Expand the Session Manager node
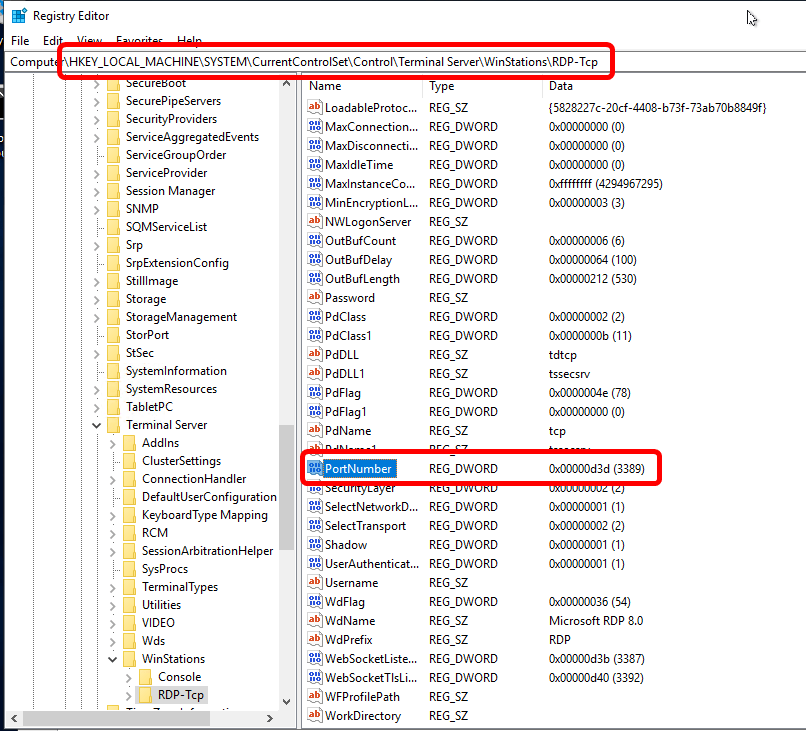This screenshot has width=806, height=731. pos(96,192)
